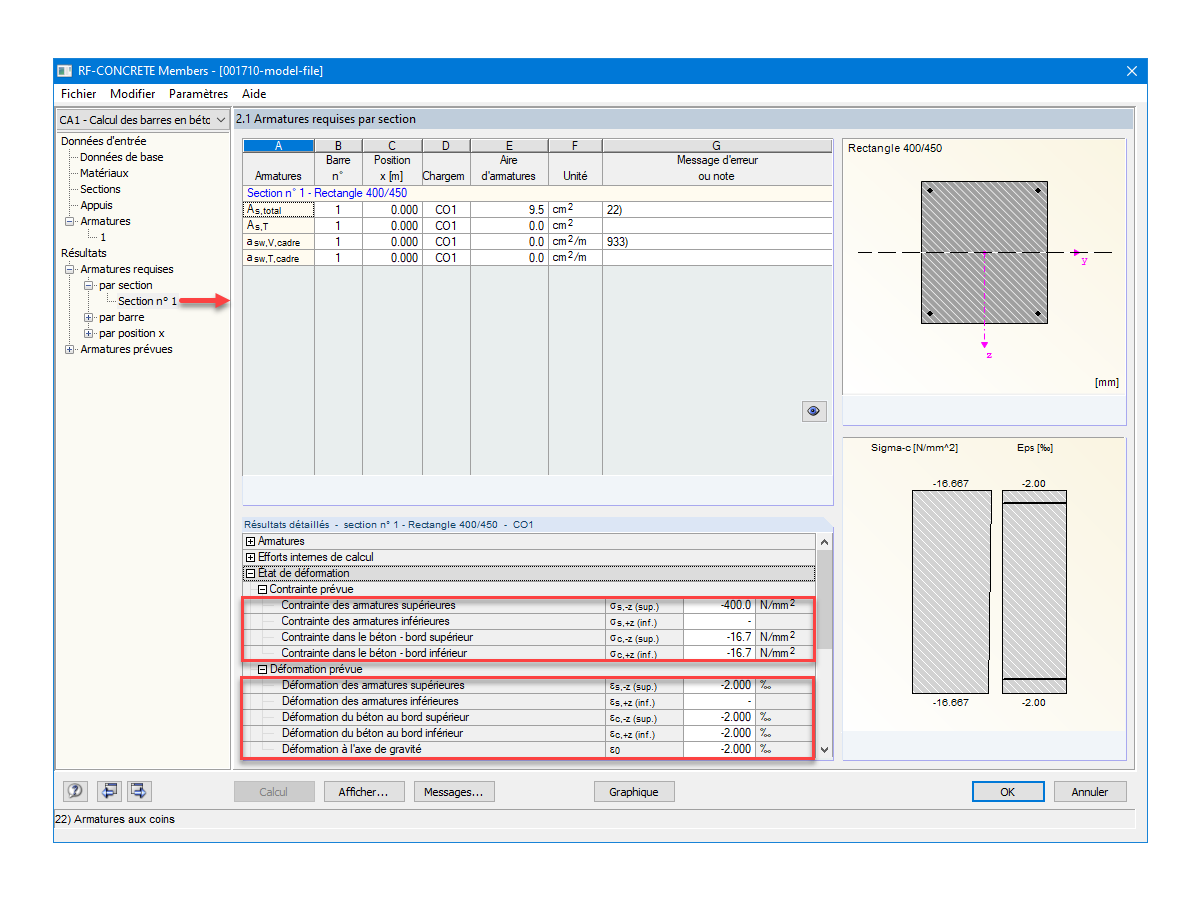The image size is (1200, 900).
Task: Click the Afficher... button
Action: click(x=364, y=791)
